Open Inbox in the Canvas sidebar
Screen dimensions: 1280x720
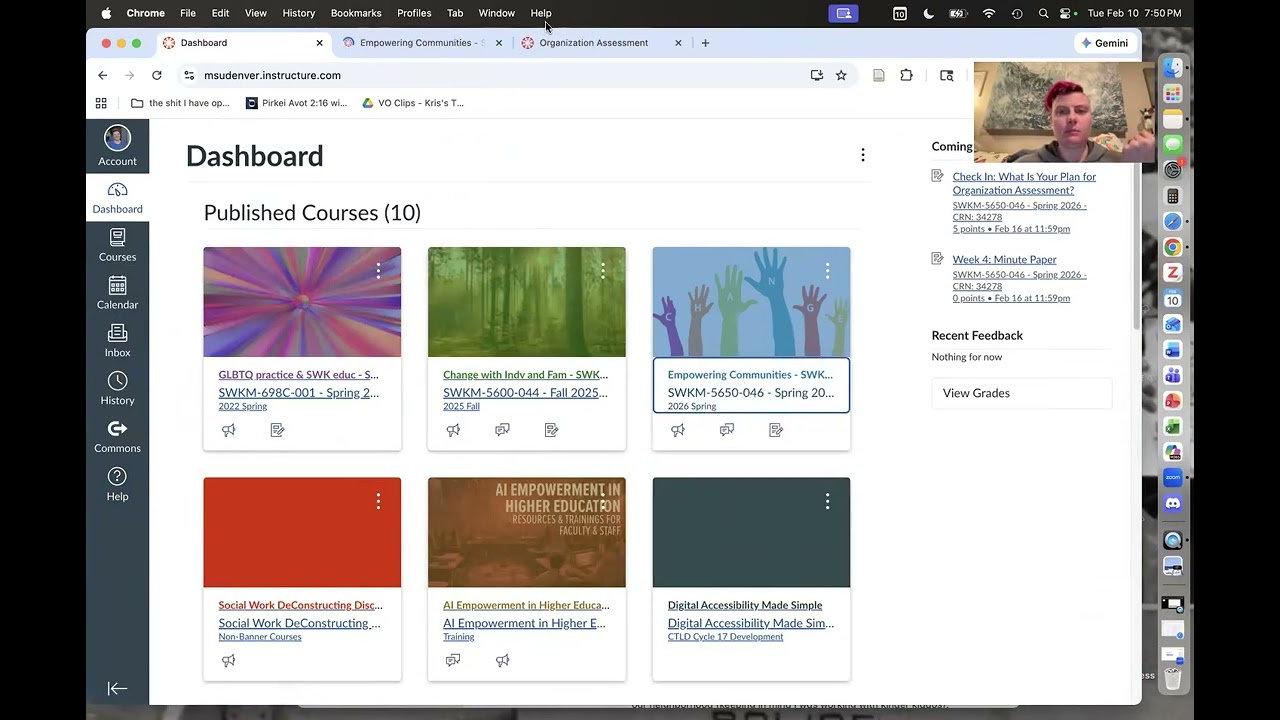117,341
